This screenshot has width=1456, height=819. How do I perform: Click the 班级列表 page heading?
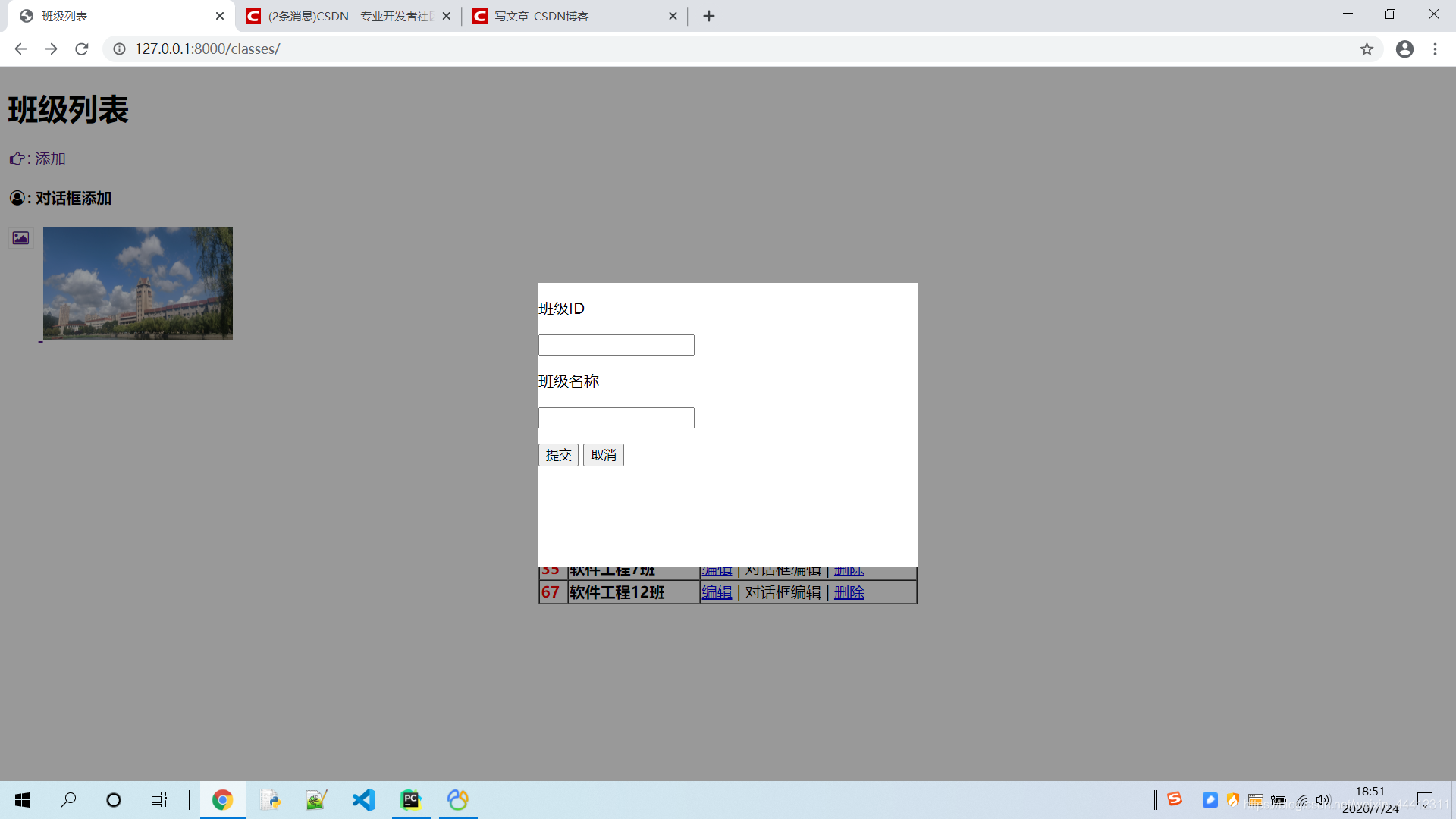[68, 110]
